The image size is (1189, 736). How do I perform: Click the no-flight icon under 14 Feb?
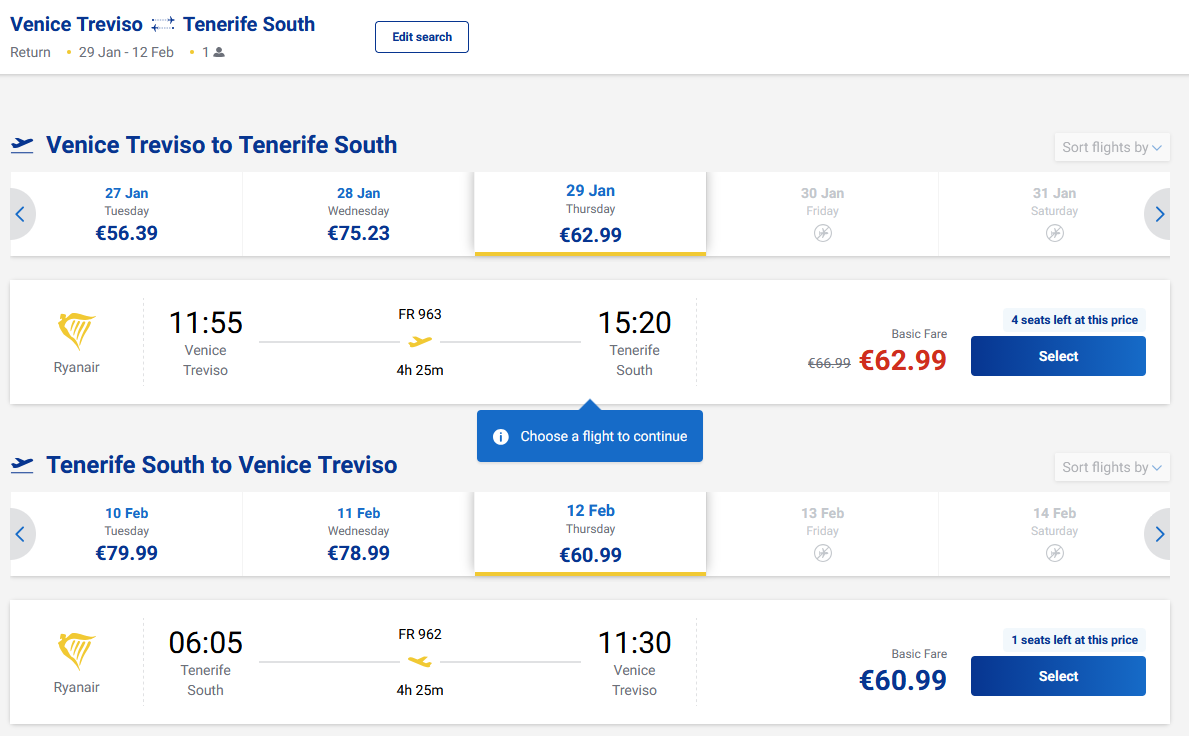(x=1054, y=553)
